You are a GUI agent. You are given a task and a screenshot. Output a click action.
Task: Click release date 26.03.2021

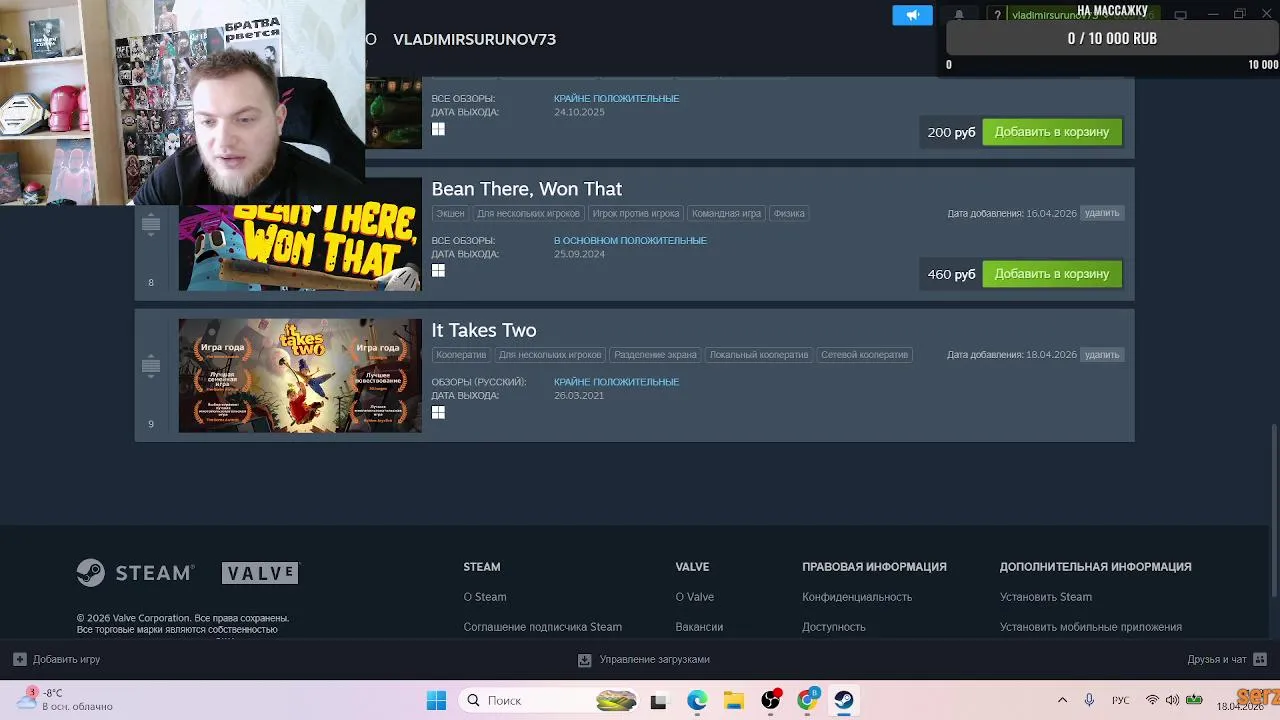click(579, 396)
